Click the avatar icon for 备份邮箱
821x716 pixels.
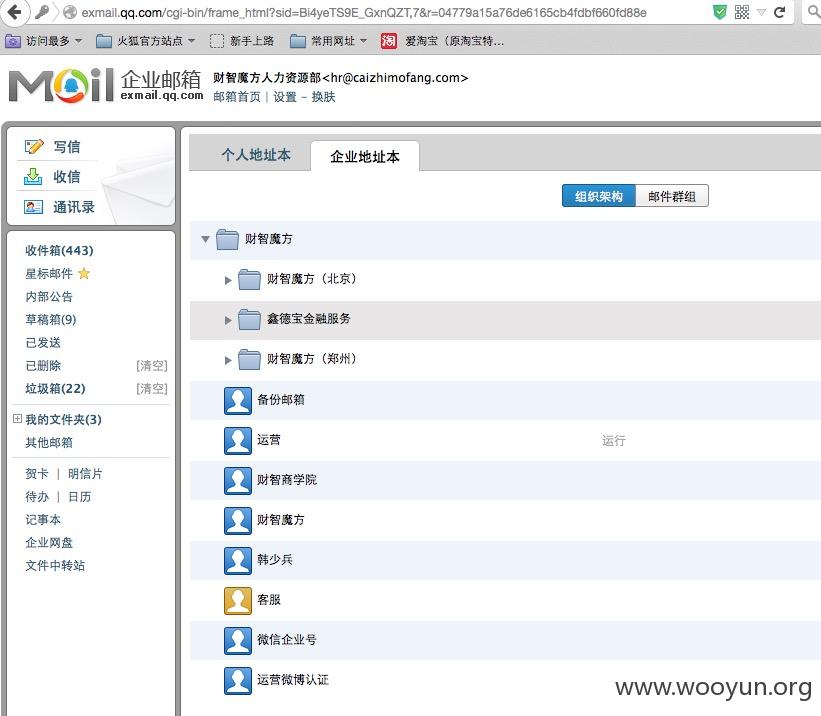point(238,401)
